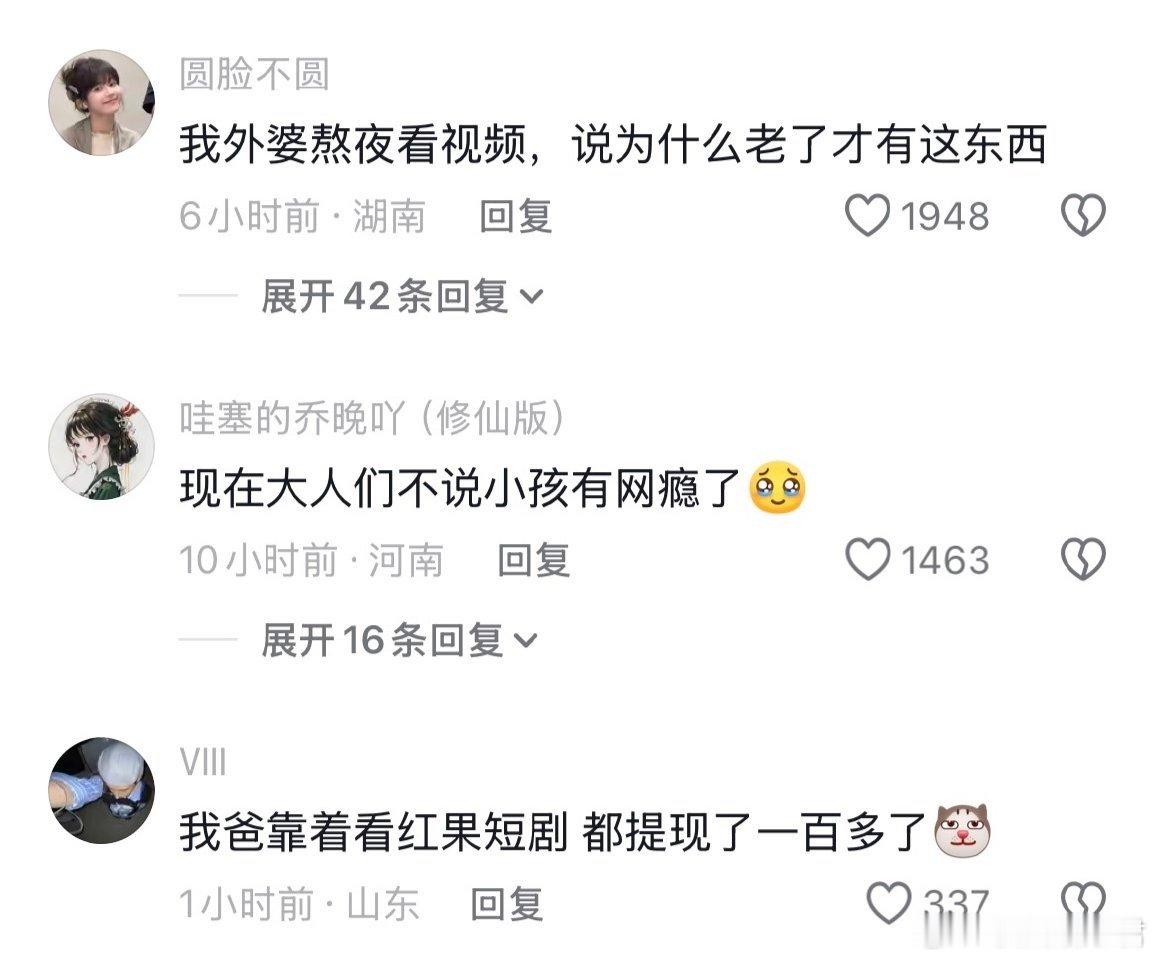Like the comment by 圆脸不圆
The width and height of the screenshot is (1156, 960).
click(x=868, y=215)
